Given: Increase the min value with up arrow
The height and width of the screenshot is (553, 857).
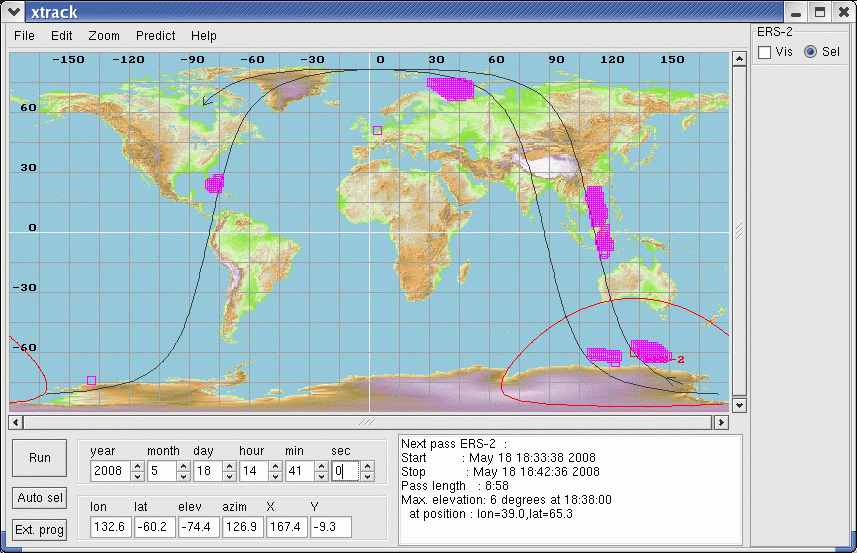Looking at the screenshot, I should pyautogui.click(x=321, y=466).
